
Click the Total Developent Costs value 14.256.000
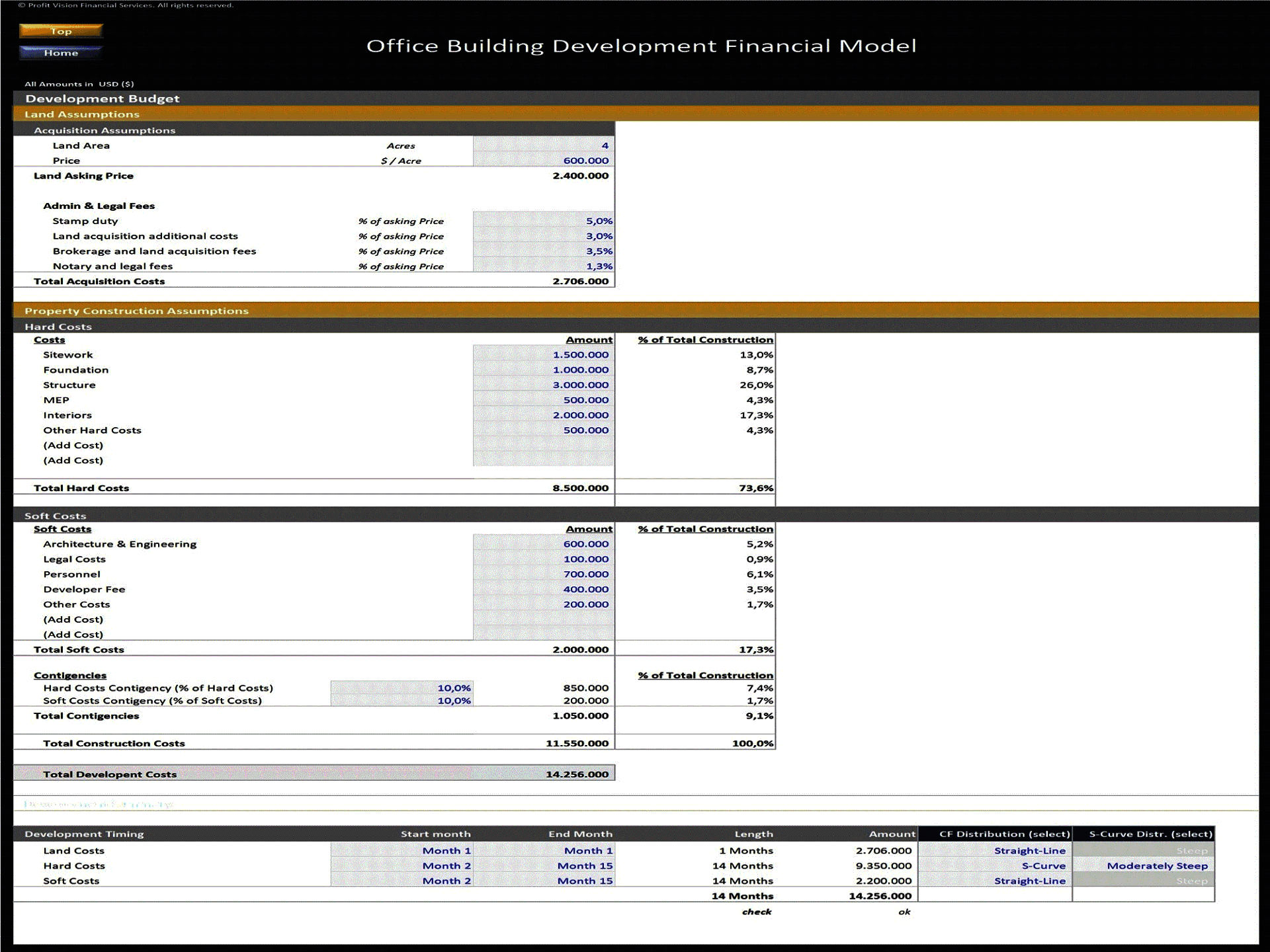577,775
